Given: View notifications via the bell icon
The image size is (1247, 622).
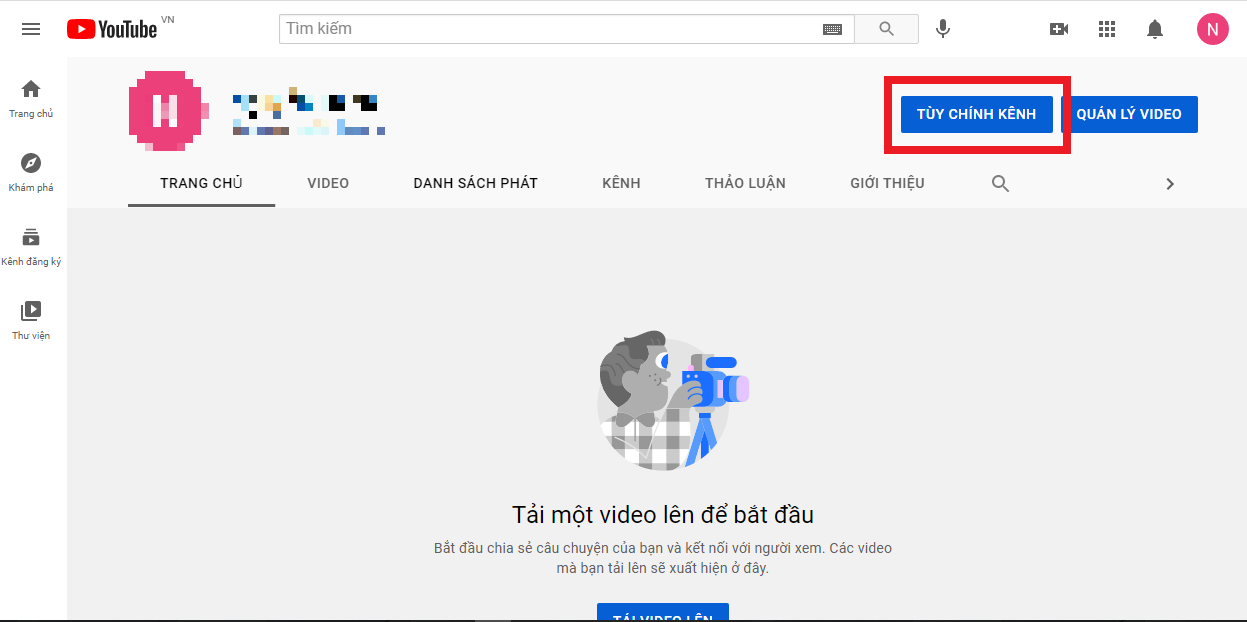Looking at the screenshot, I should point(1155,29).
